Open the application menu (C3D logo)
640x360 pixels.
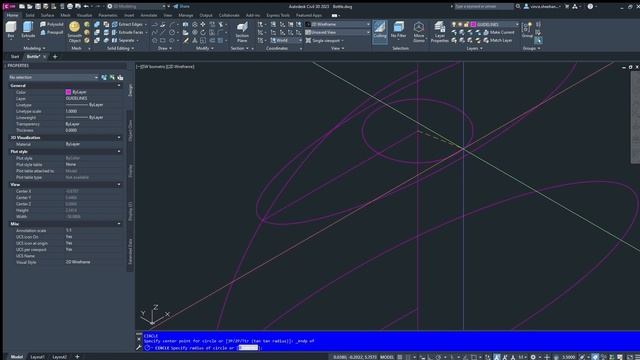click(9, 6)
